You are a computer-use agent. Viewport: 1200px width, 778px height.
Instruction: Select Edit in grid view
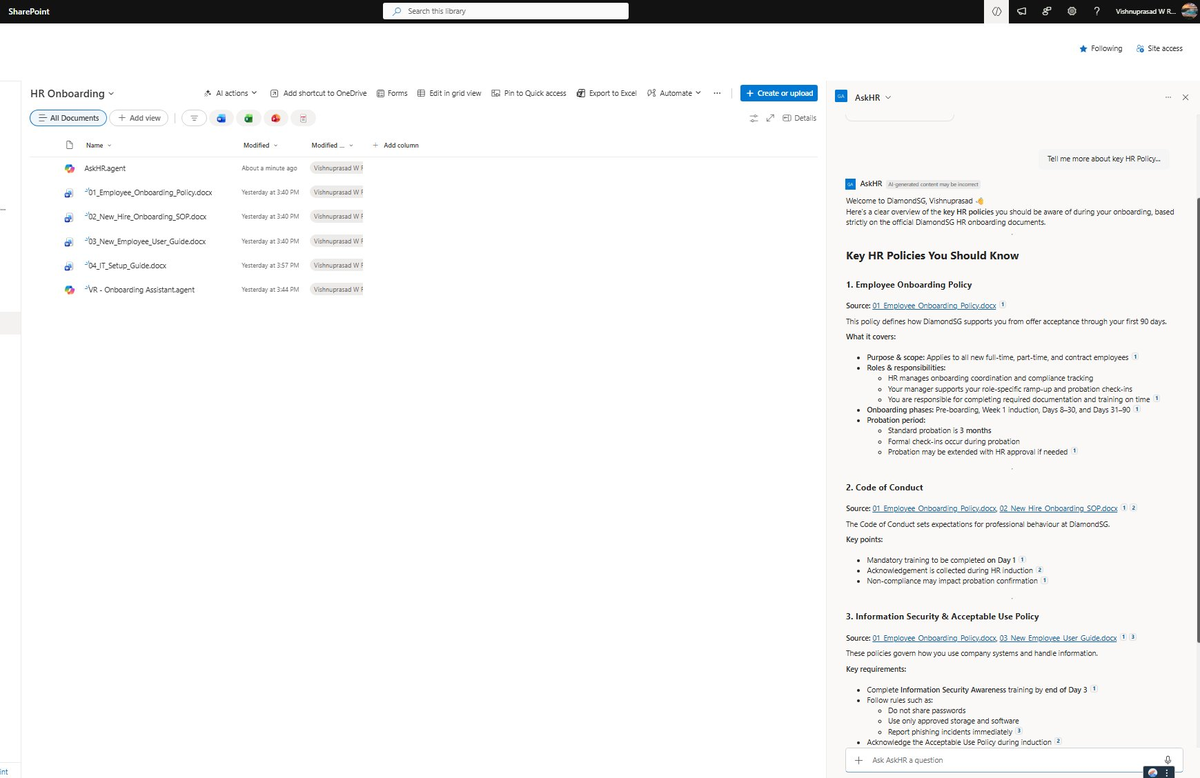[x=450, y=93]
